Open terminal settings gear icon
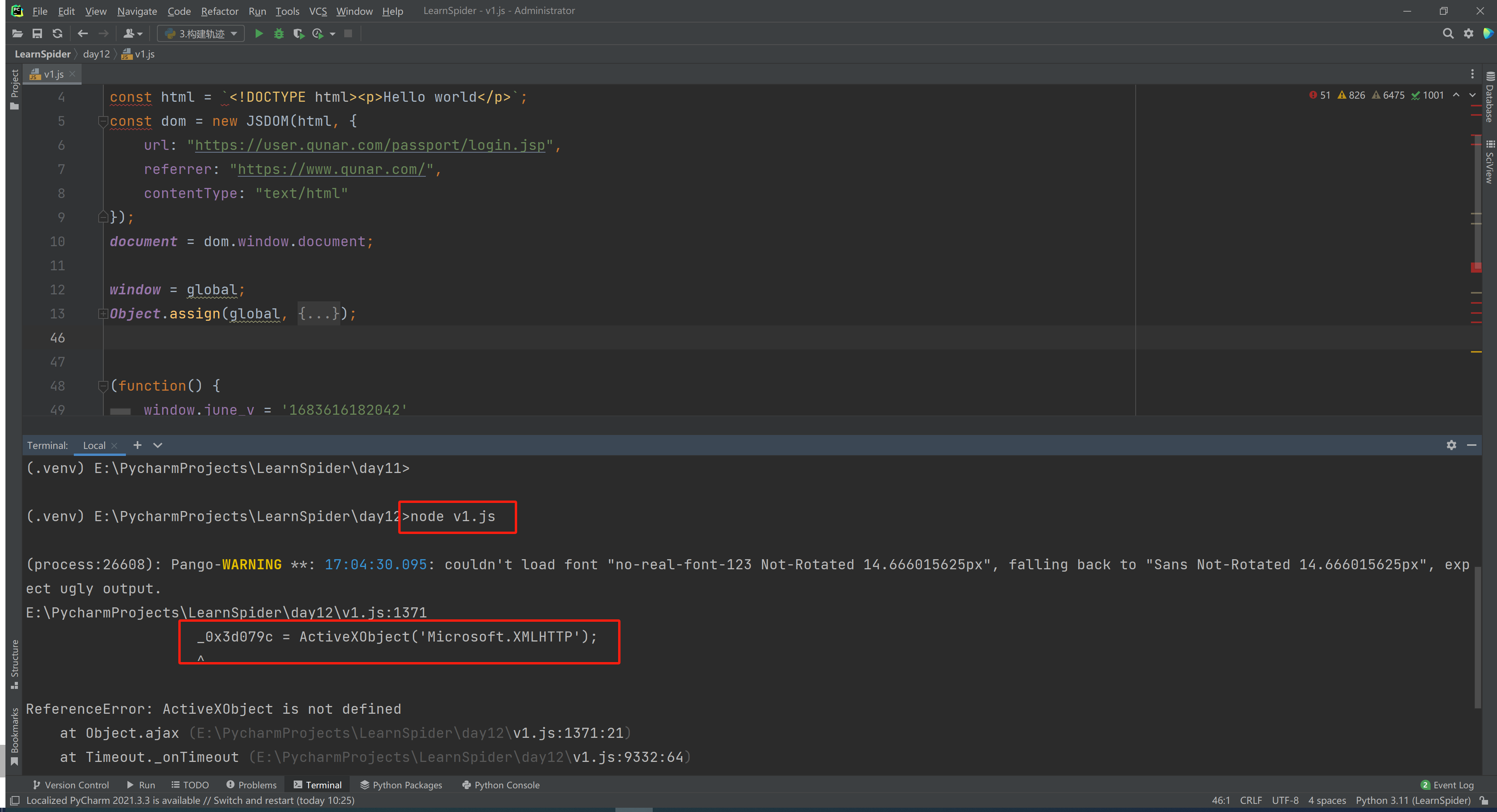The height and width of the screenshot is (812, 1497). (x=1451, y=445)
